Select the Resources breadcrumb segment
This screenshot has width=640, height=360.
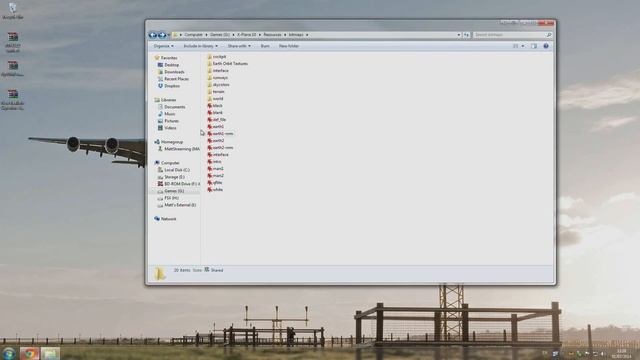tap(272, 35)
